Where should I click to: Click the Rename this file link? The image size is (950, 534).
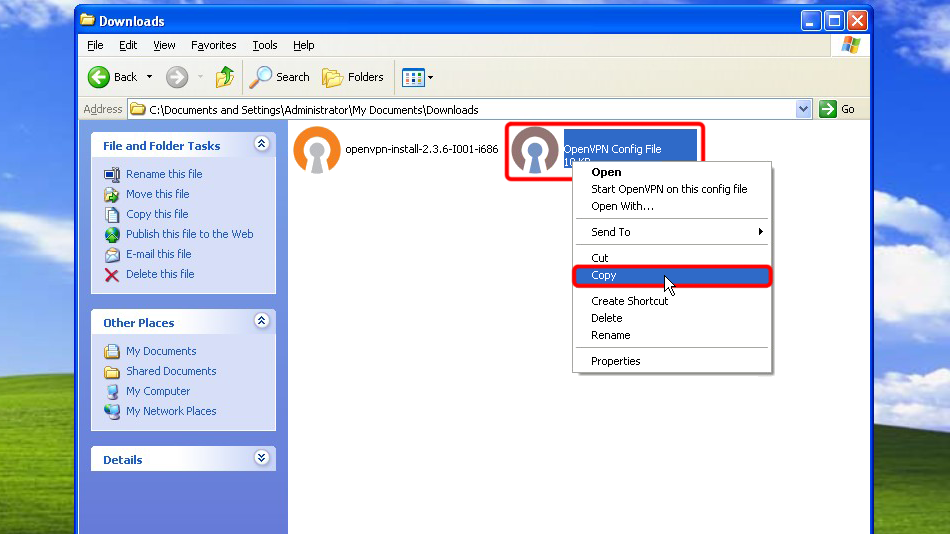click(164, 174)
